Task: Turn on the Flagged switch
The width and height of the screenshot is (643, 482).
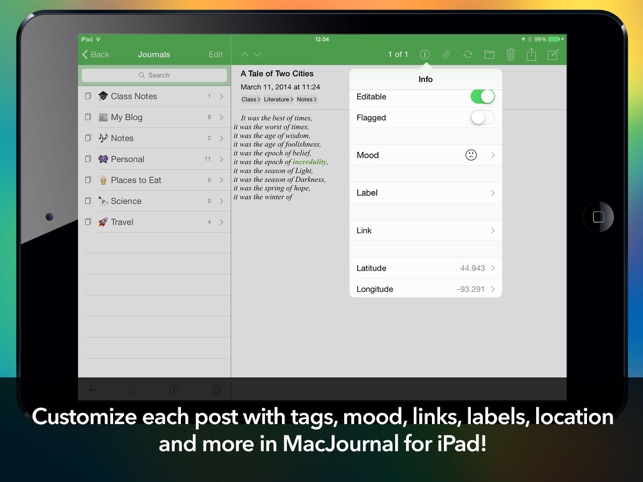Action: tap(483, 118)
